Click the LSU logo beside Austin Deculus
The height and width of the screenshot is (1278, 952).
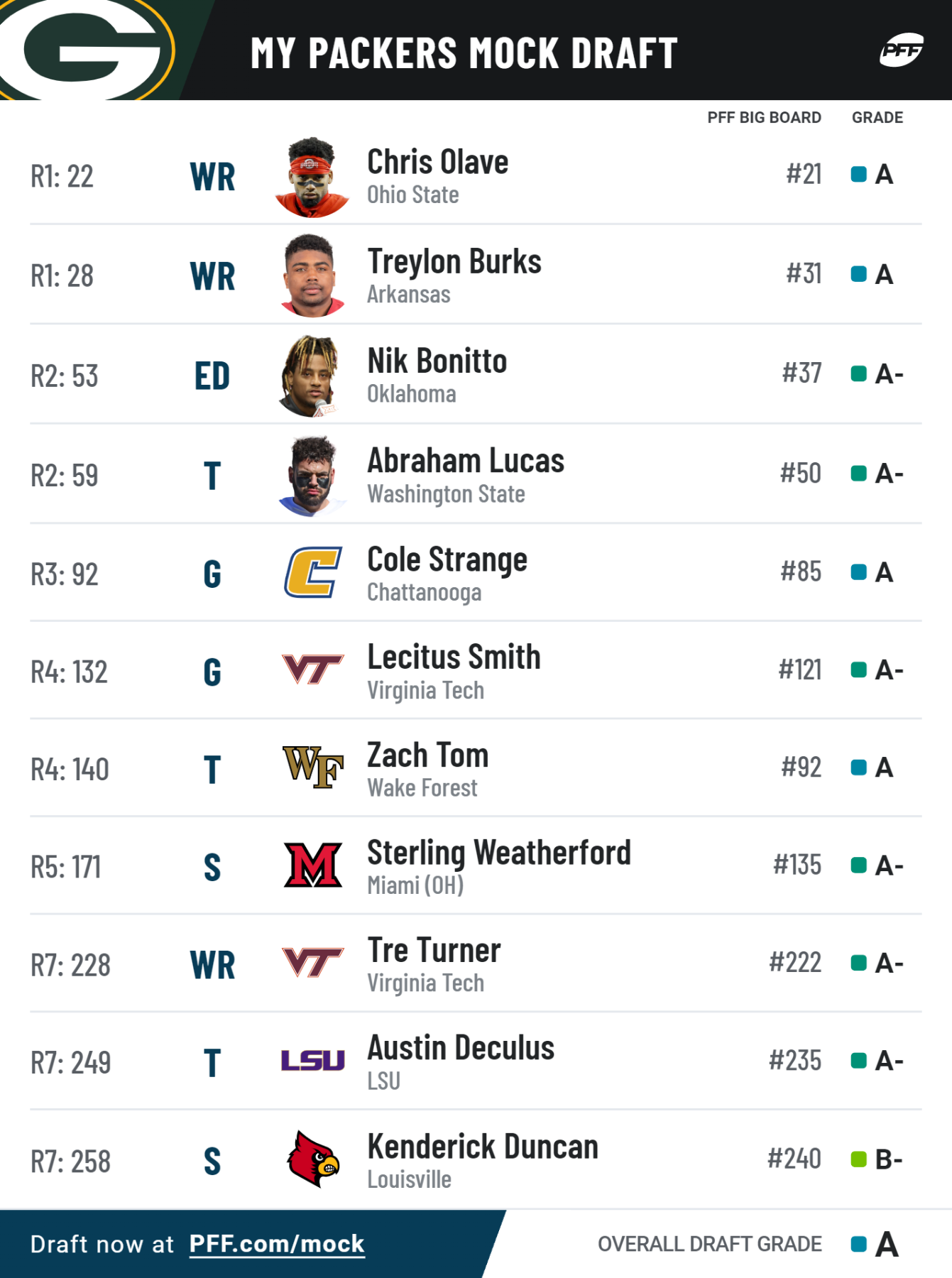pyautogui.click(x=313, y=1061)
